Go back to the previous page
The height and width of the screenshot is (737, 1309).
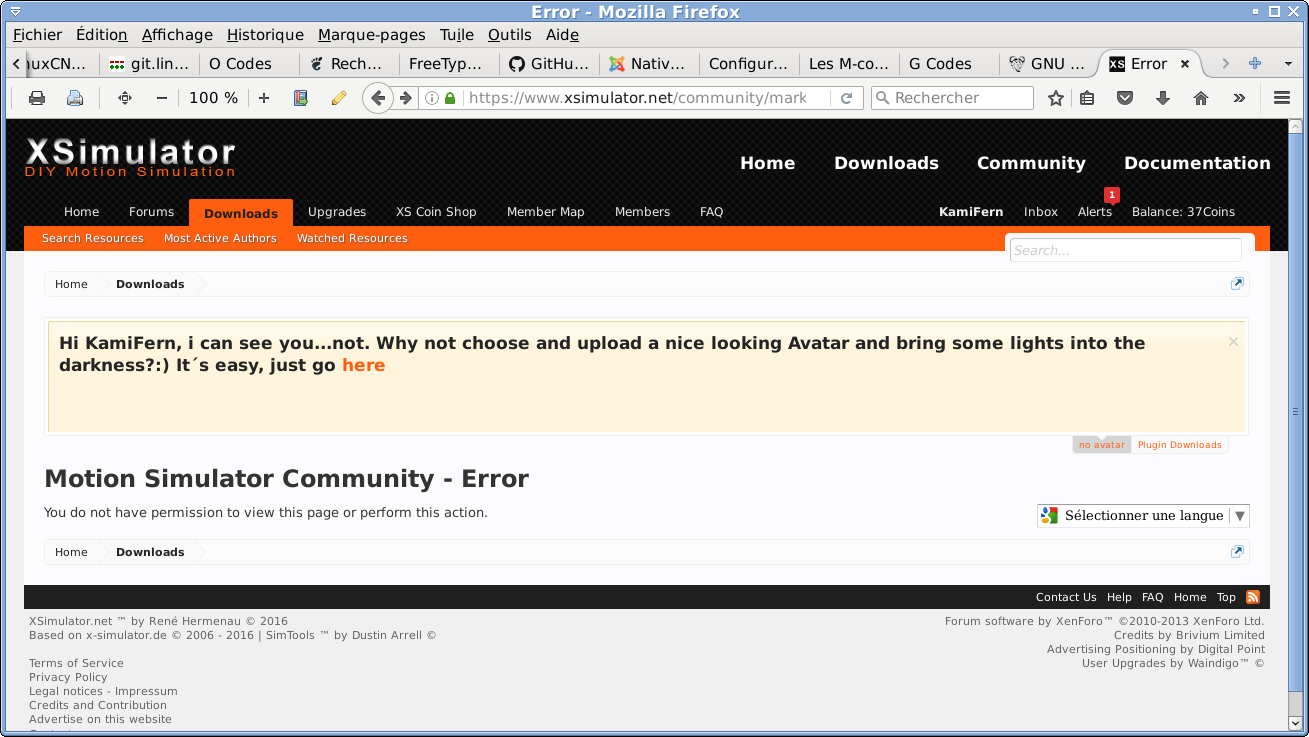pyautogui.click(x=378, y=98)
